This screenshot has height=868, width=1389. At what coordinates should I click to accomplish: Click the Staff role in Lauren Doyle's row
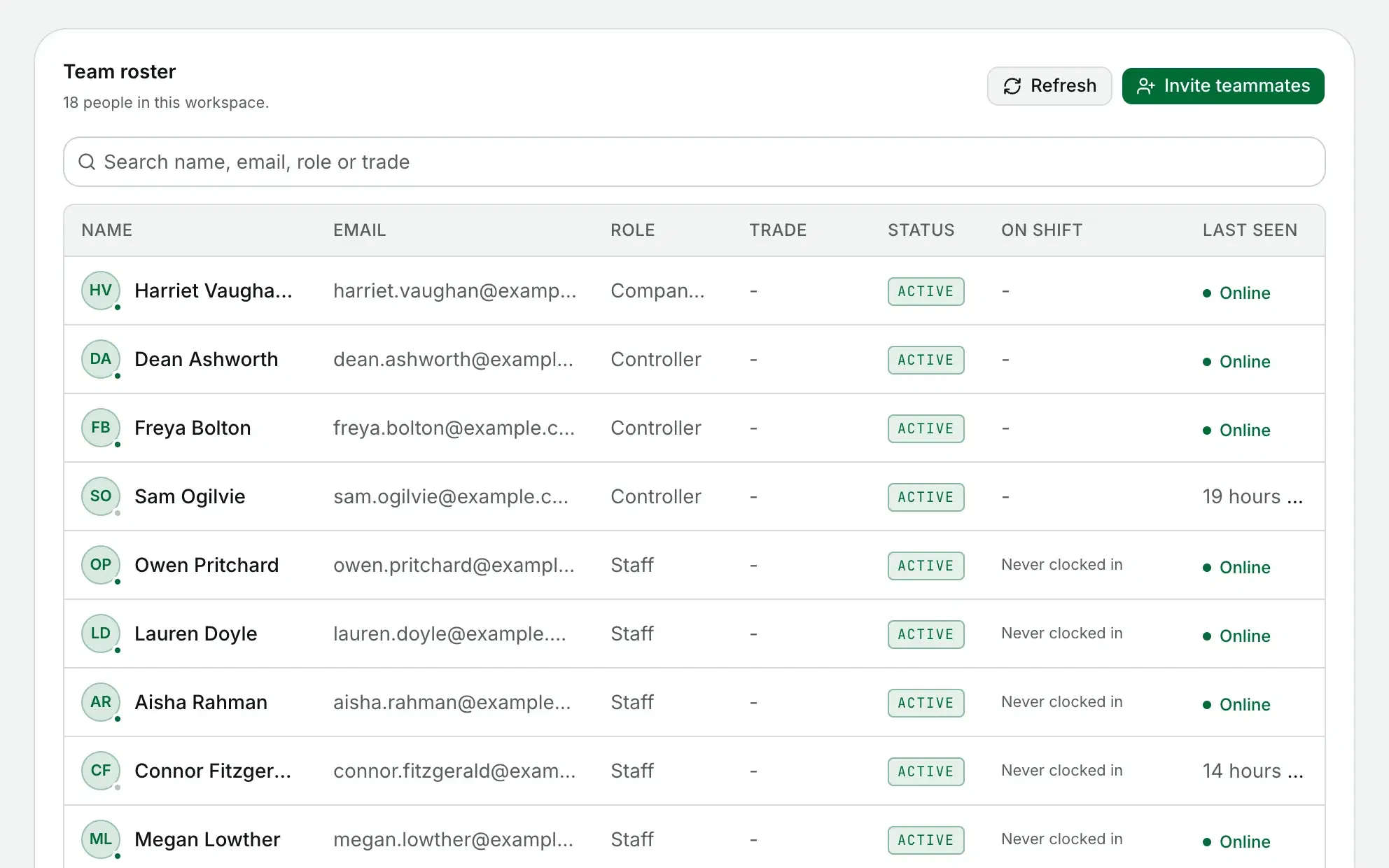(x=632, y=633)
